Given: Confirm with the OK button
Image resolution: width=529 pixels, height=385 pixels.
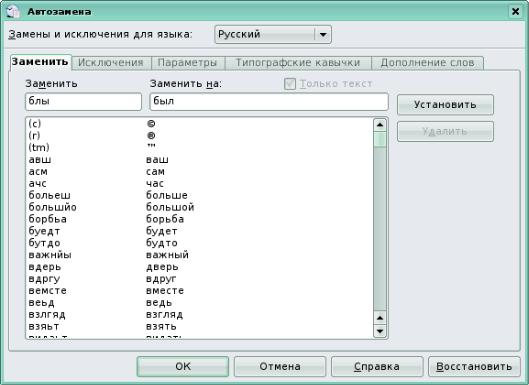Looking at the screenshot, I should click(183, 366).
